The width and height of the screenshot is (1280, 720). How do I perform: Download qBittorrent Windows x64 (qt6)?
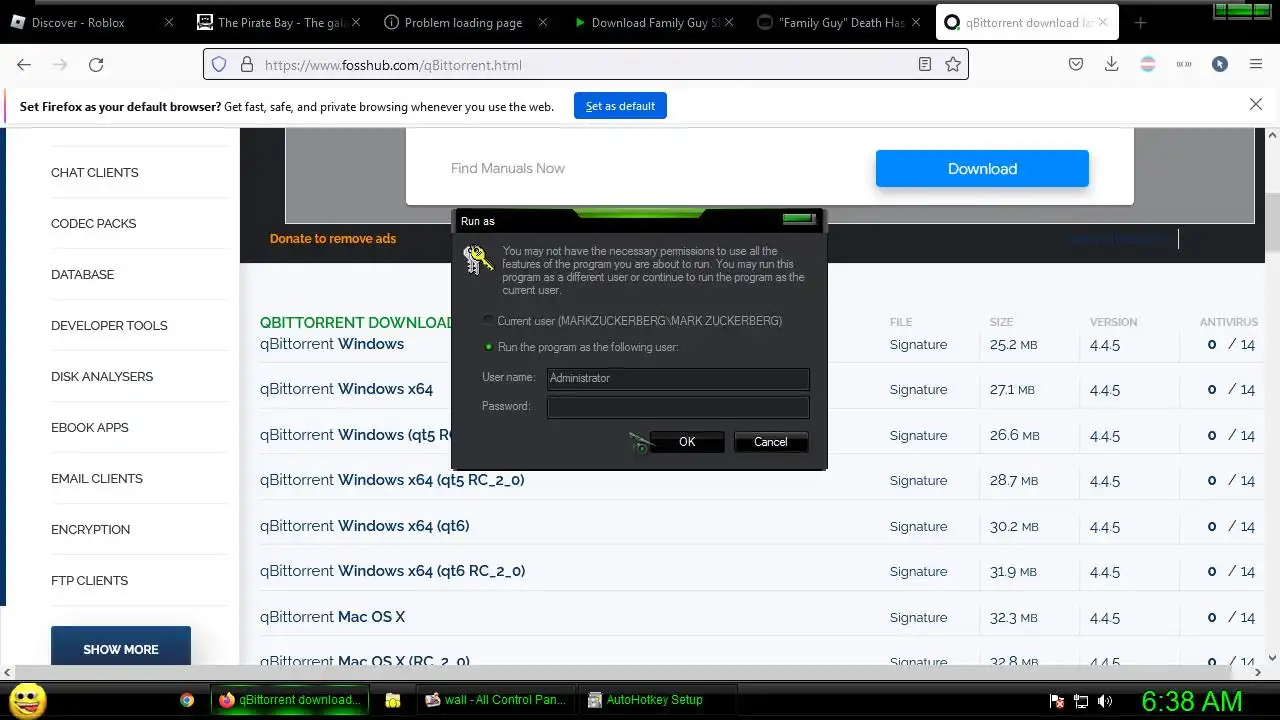point(365,526)
